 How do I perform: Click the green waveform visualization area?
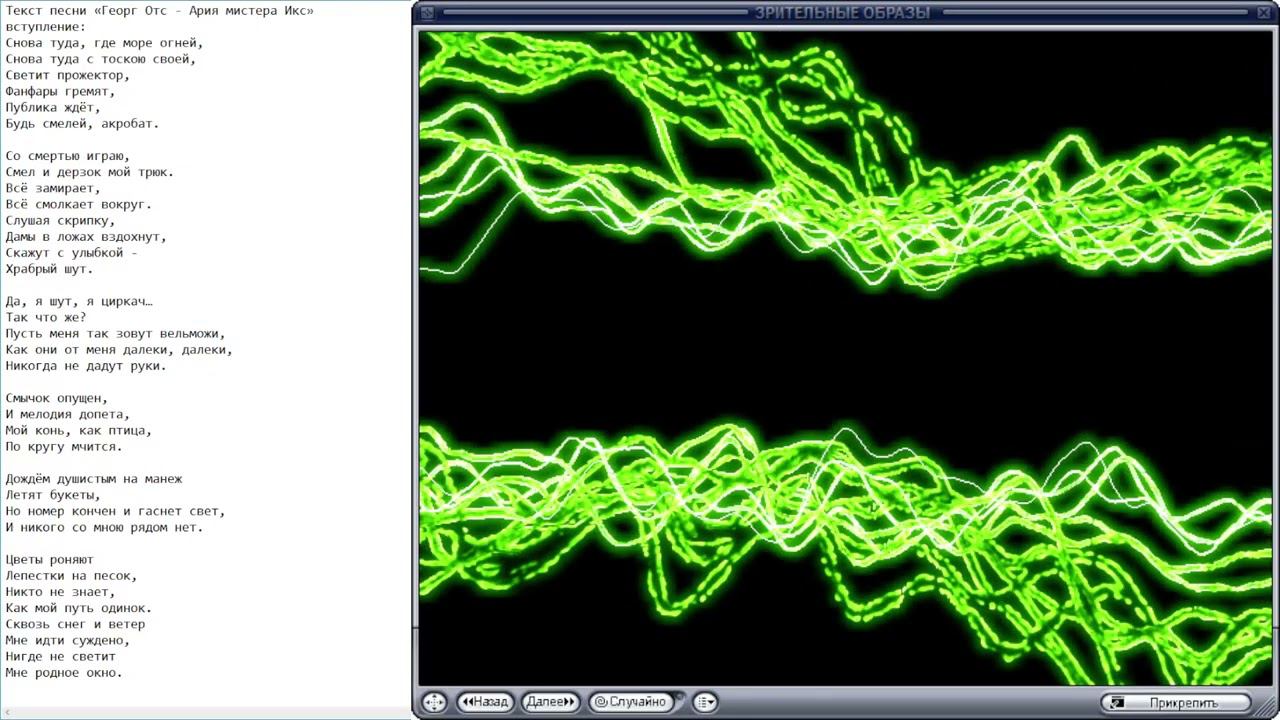click(x=845, y=358)
